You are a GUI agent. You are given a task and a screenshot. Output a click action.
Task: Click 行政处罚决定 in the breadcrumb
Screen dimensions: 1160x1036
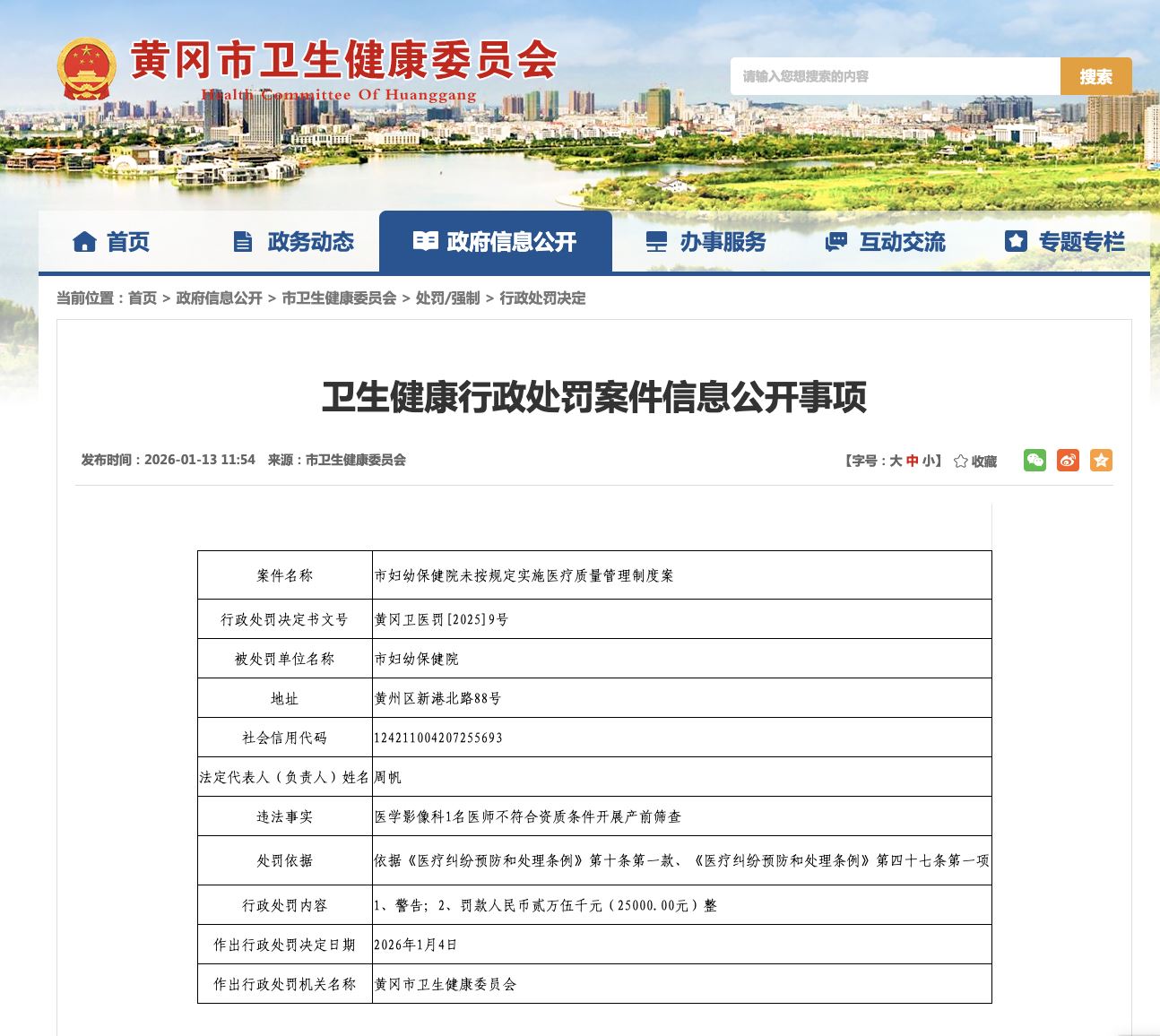coord(542,298)
